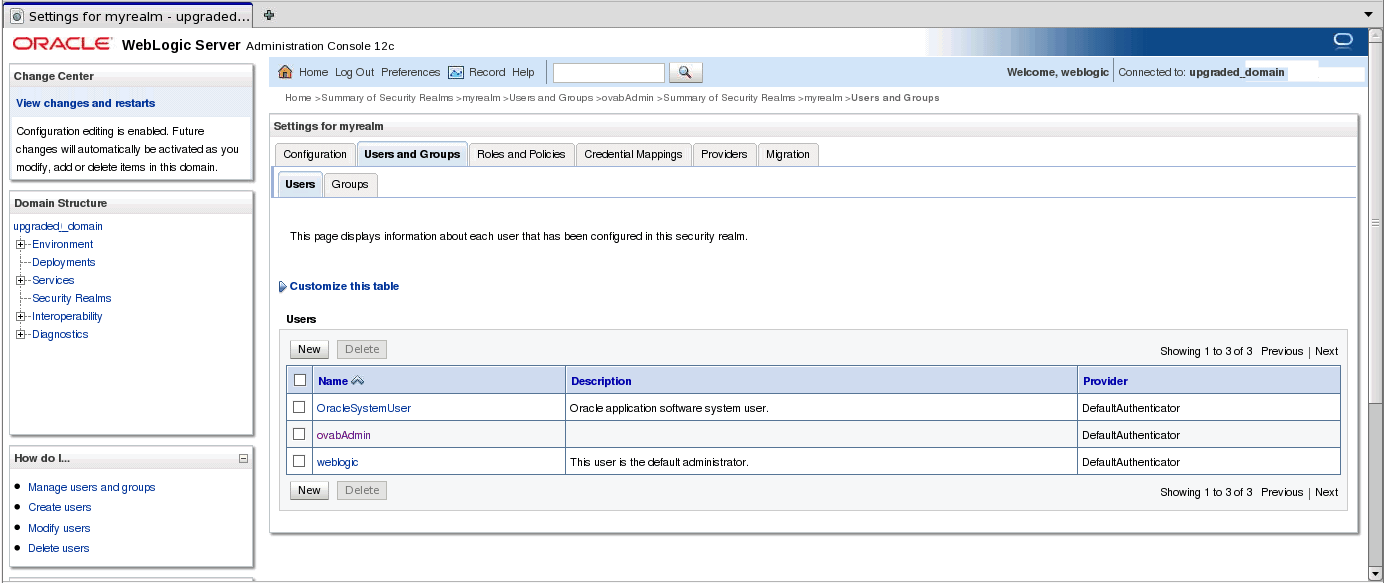The height and width of the screenshot is (583, 1384).
Task: Open the browser tab list dropdown arrow
Action: [1369, 15]
